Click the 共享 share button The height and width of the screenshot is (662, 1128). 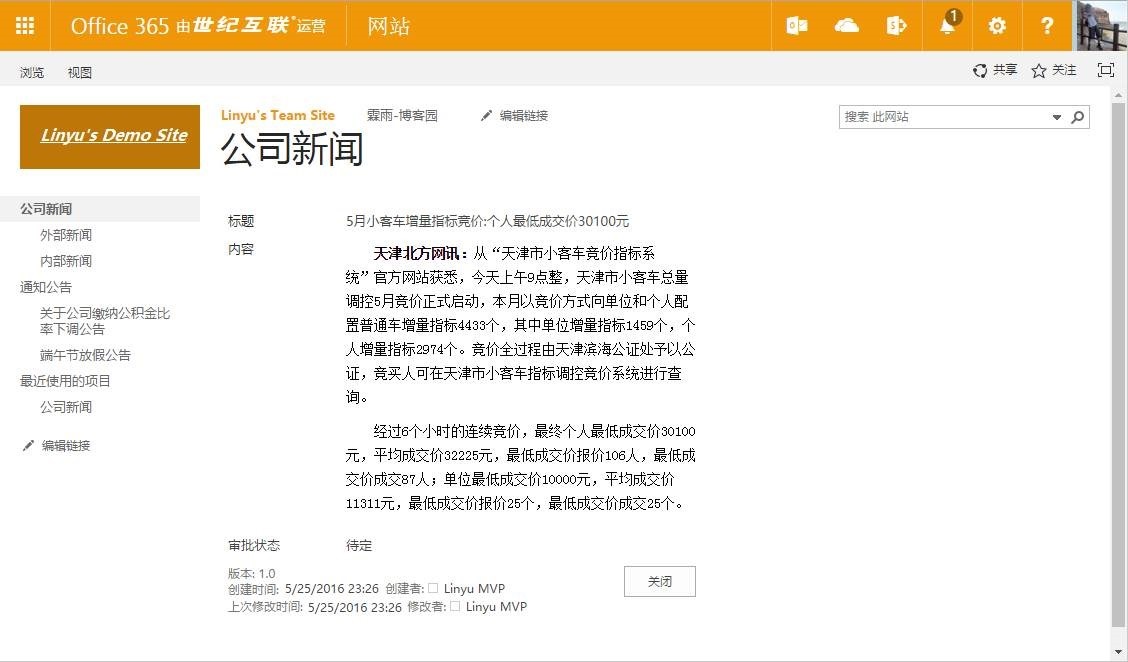(995, 70)
